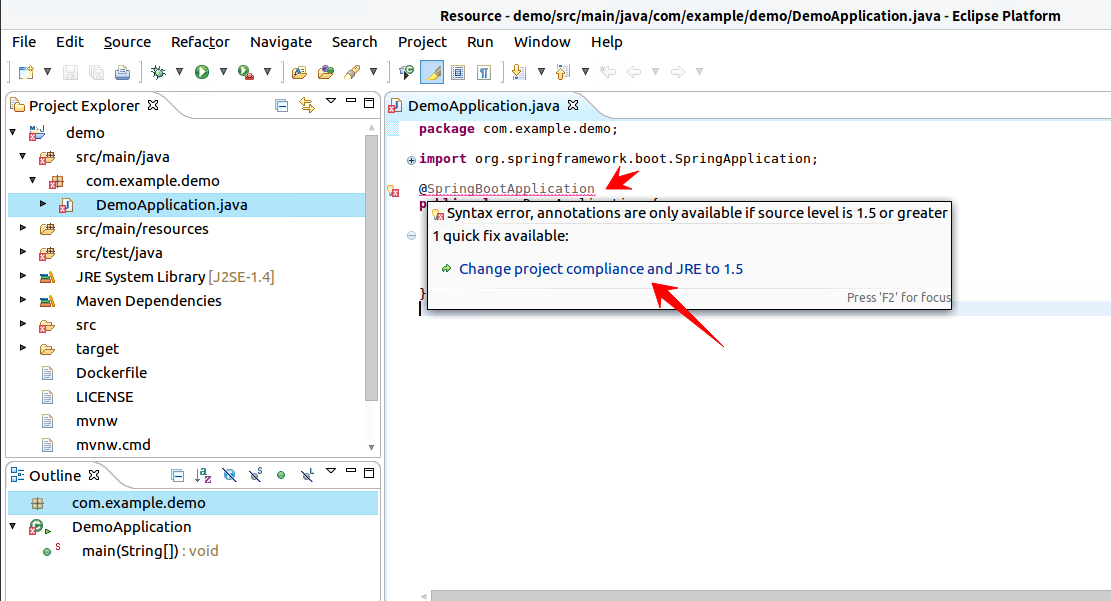Toggle Link with Editor in Project Explorer

(307, 105)
